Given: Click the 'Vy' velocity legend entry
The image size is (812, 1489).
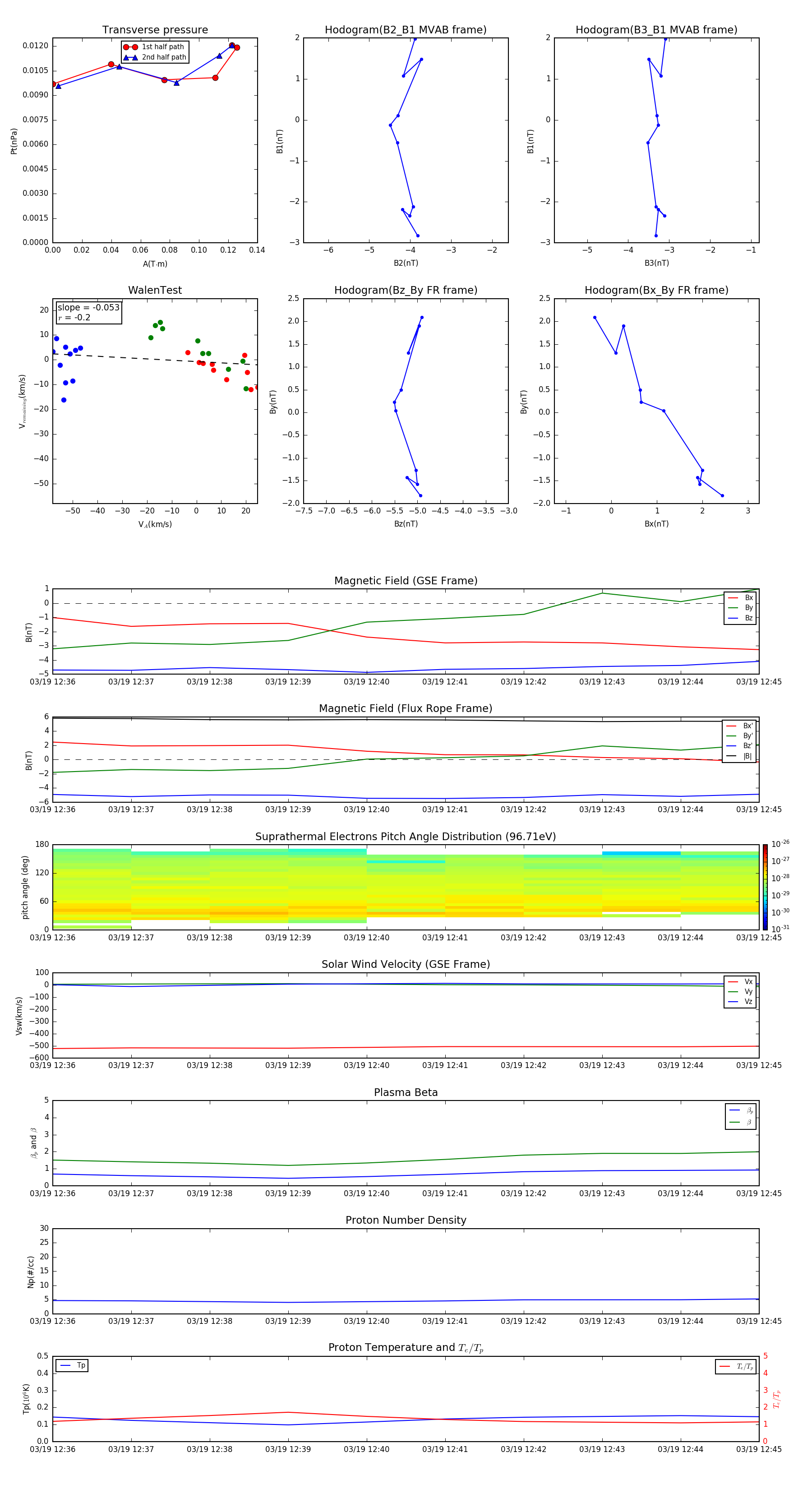Looking at the screenshot, I should click(740, 992).
